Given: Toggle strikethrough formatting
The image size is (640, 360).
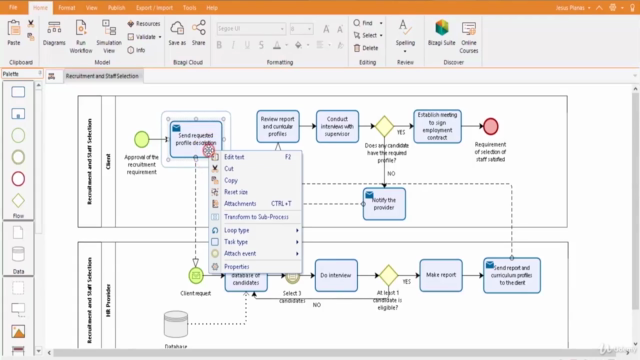Looking at the screenshot, I should [261, 45].
